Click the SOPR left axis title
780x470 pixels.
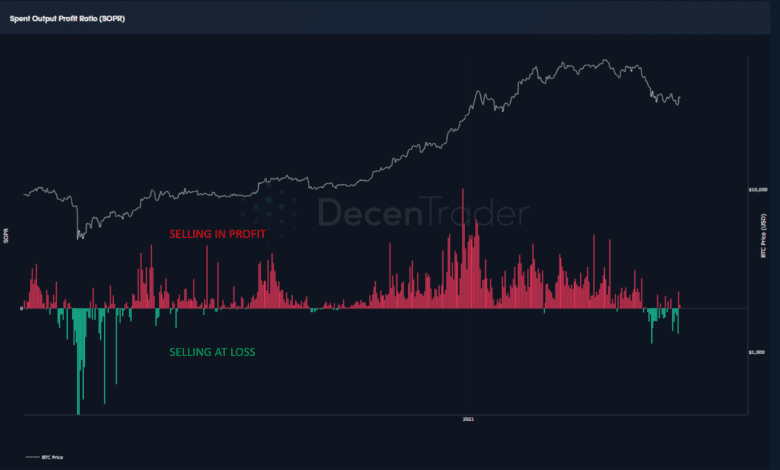click(6, 236)
